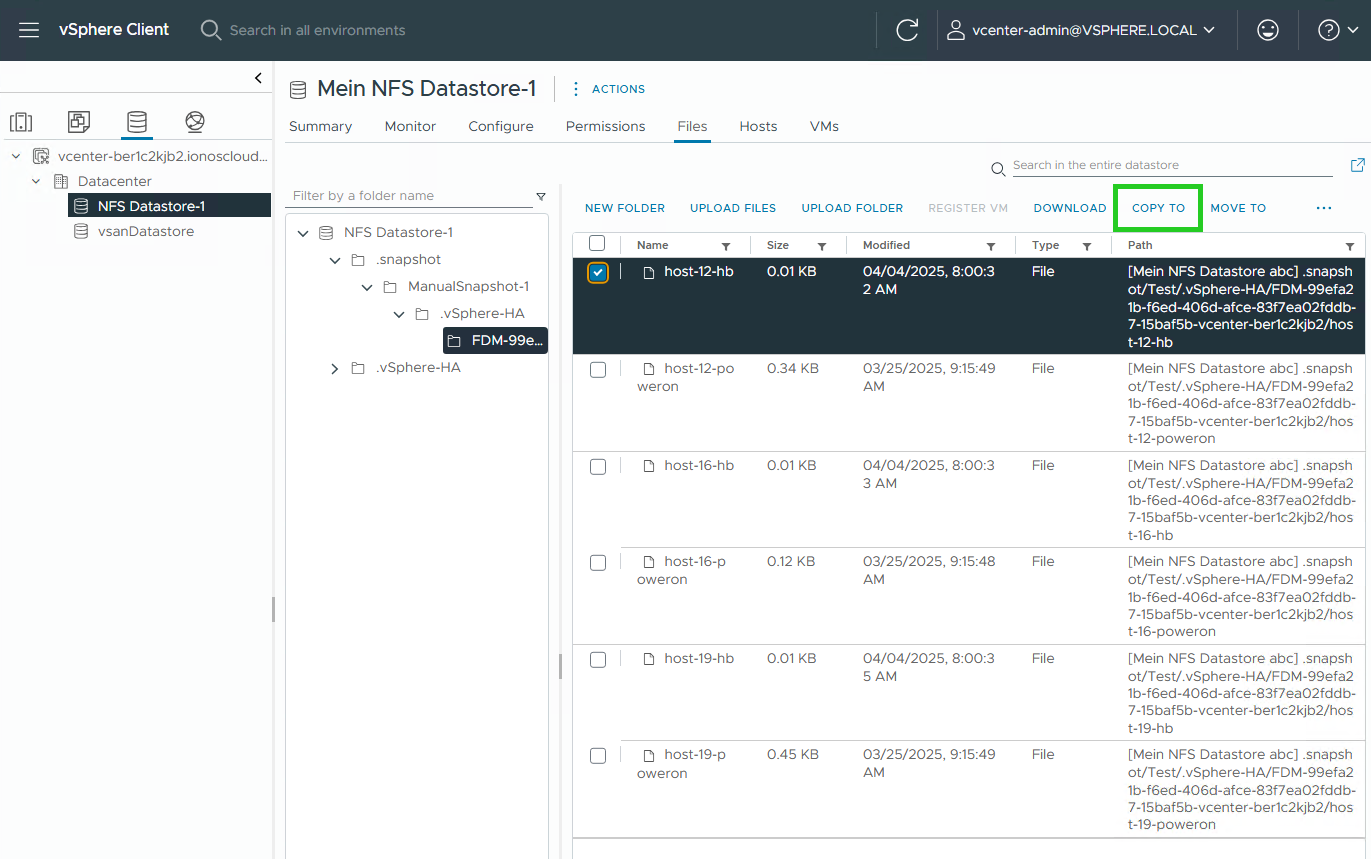Focus Search in the entire datastore field
Screen dimensions: 1371x859
click(x=1172, y=165)
